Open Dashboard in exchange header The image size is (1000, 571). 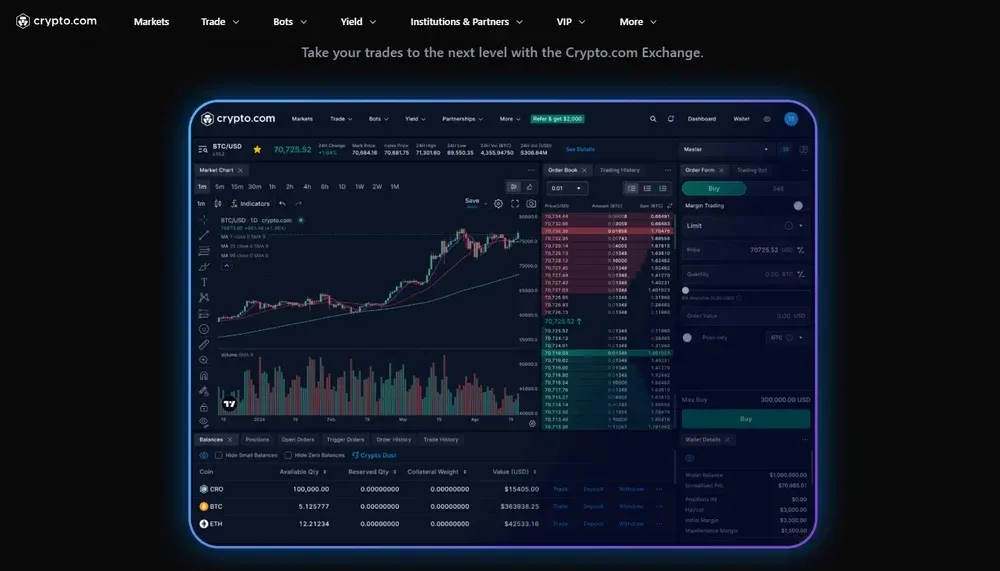point(702,119)
